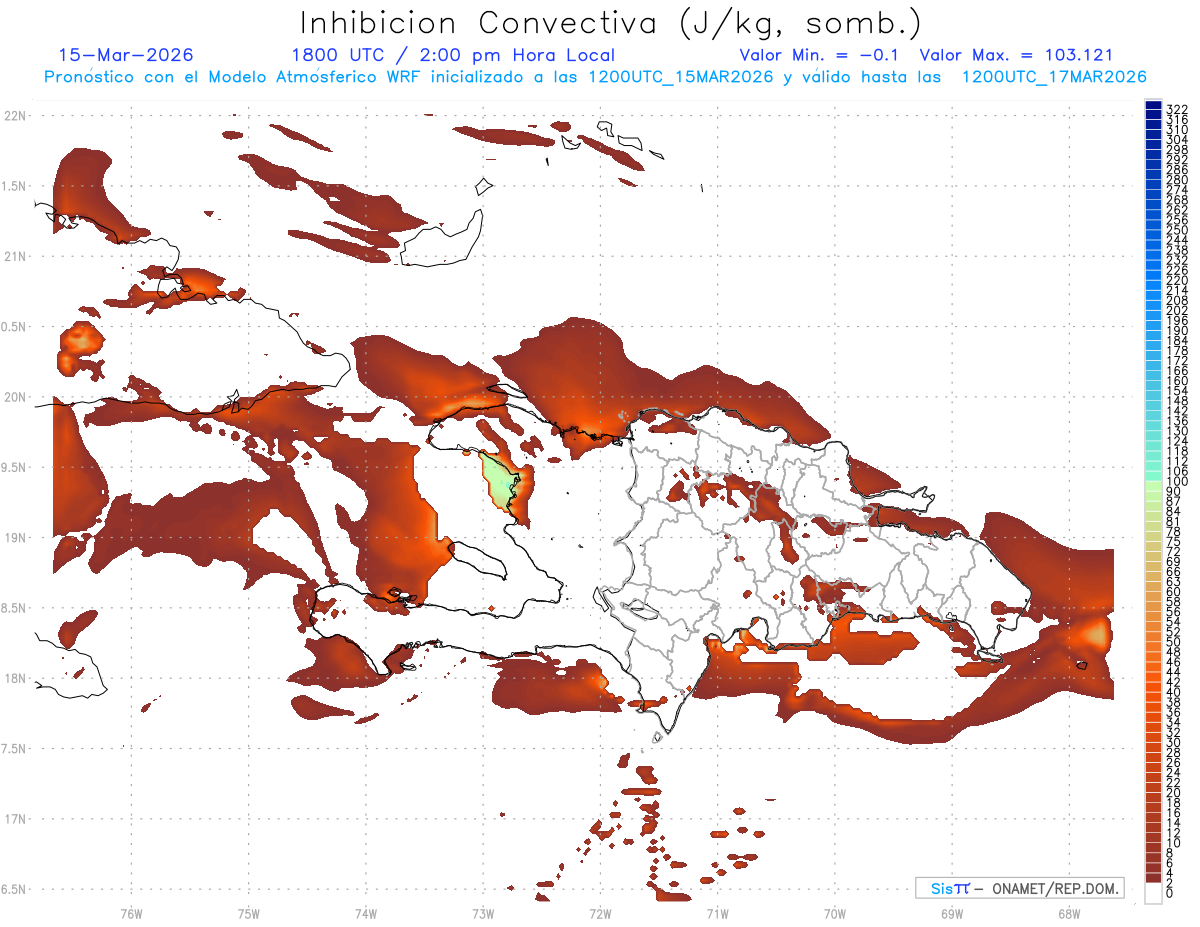The width and height of the screenshot is (1200, 927).
Task: Click the light green maximum CIN patch over Haiti
Action: point(498,483)
